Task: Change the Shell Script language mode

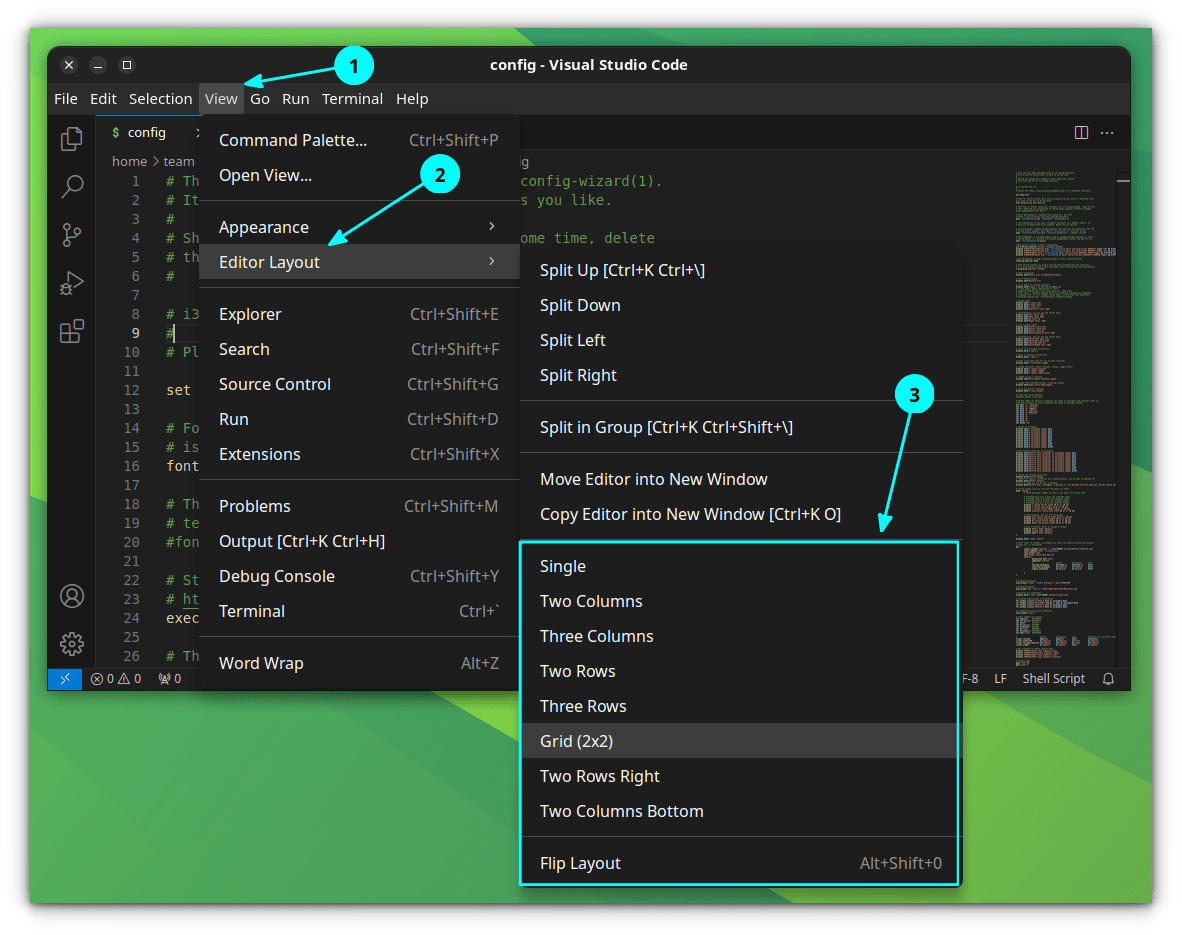Action: [1054, 679]
